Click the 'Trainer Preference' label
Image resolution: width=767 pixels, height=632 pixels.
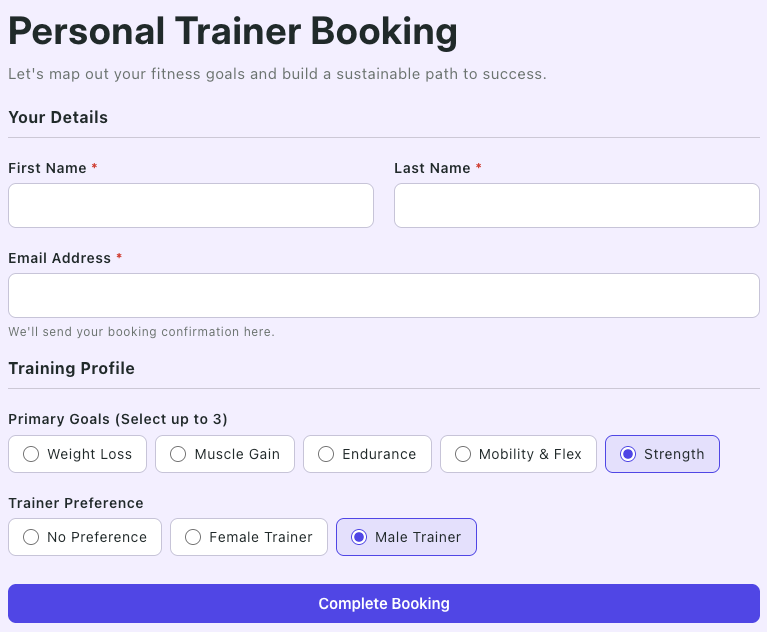tap(76, 503)
